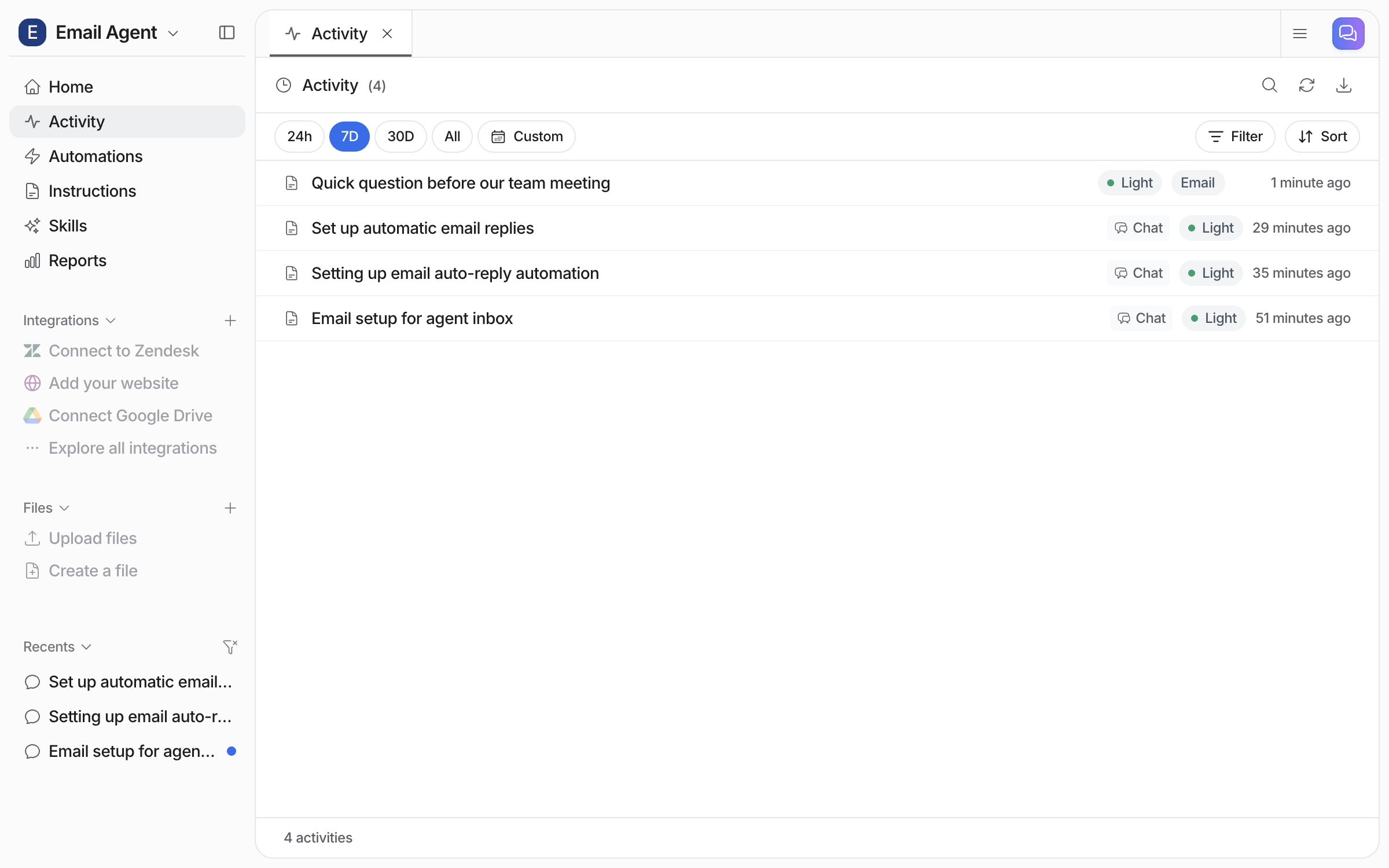The width and height of the screenshot is (1389, 868).
Task: Click the Zendesk logo icon
Action: coord(32,351)
